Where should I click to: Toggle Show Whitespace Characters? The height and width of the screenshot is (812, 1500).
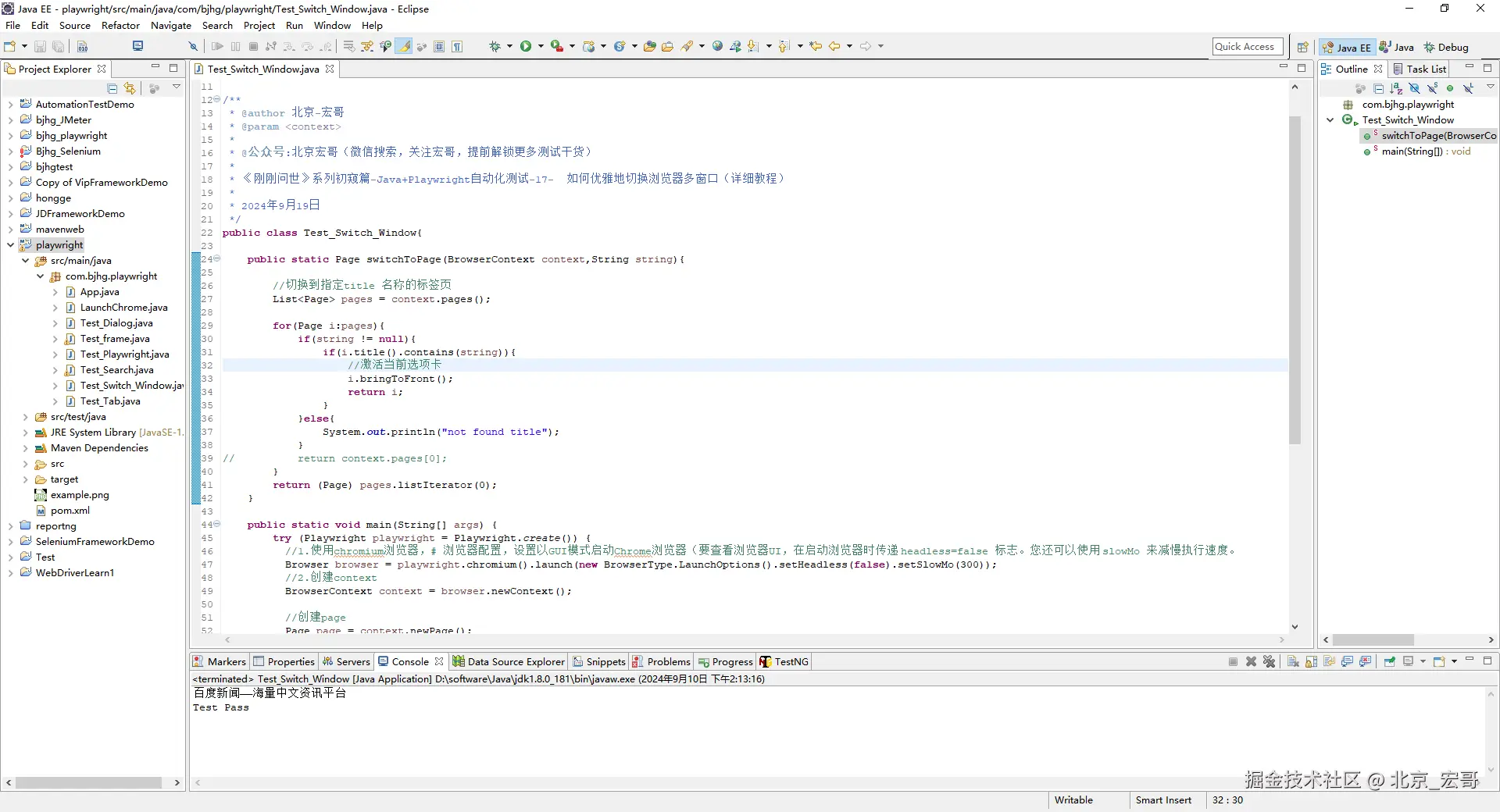tap(457, 47)
